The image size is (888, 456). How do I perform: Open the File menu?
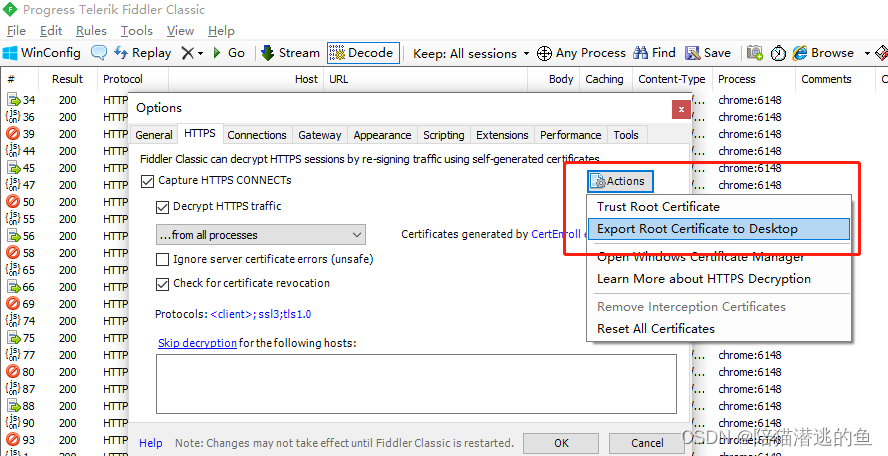[x=16, y=31]
